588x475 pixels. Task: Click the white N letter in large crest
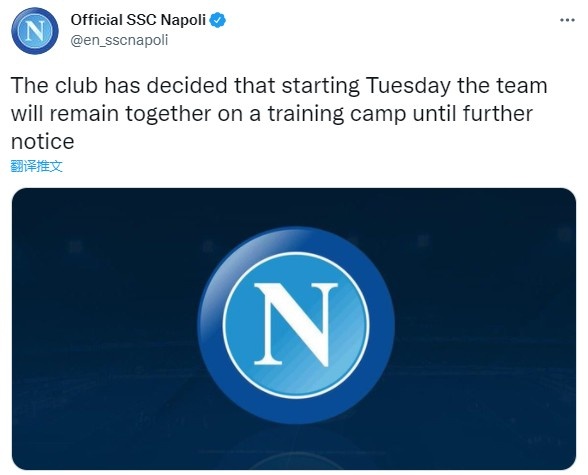(296, 325)
